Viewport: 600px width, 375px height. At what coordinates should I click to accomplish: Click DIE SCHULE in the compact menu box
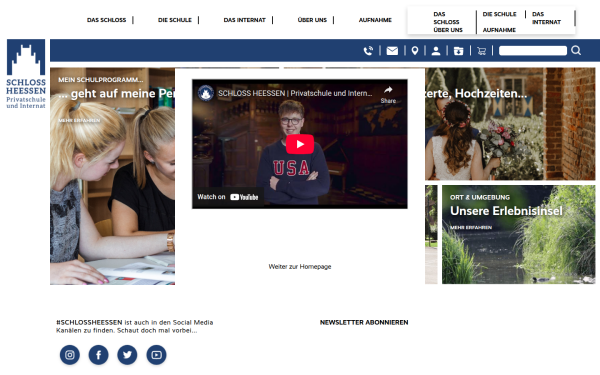(499, 14)
